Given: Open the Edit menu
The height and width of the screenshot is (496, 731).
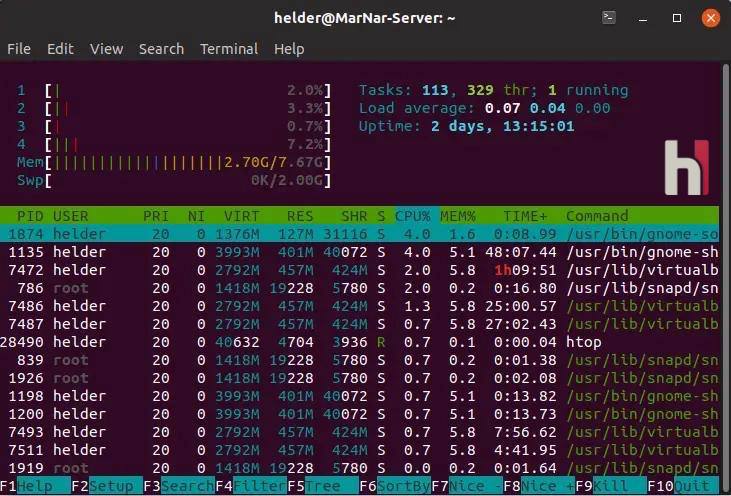Looking at the screenshot, I should point(60,49).
